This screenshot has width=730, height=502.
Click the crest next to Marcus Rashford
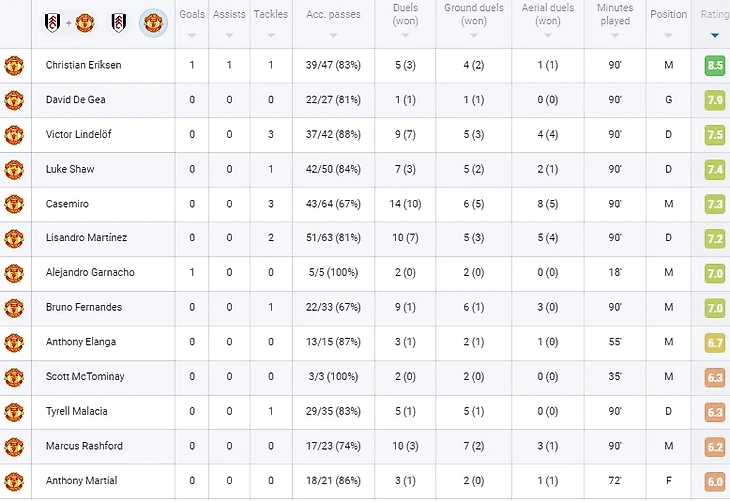pos(14,446)
